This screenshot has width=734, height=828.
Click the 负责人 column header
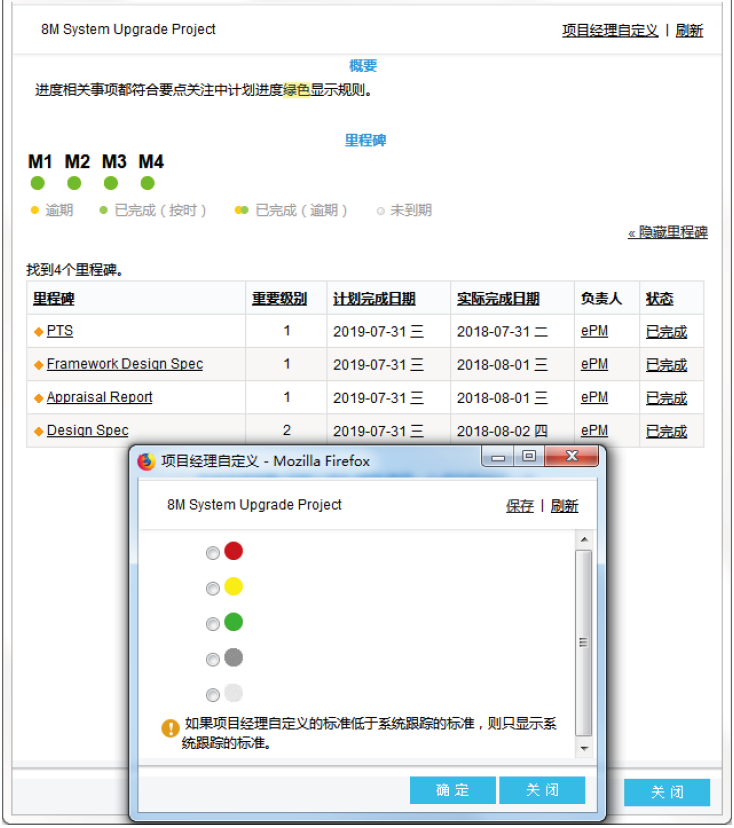pos(601,299)
